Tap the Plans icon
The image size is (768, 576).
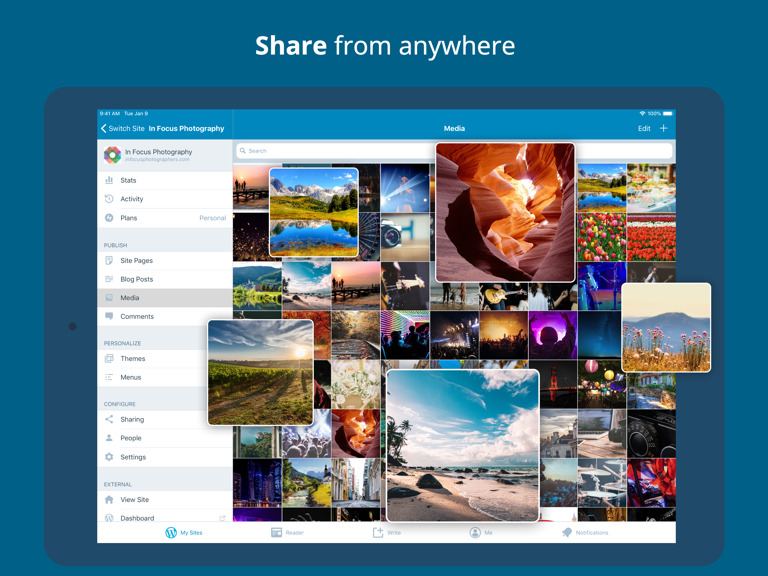point(109,217)
